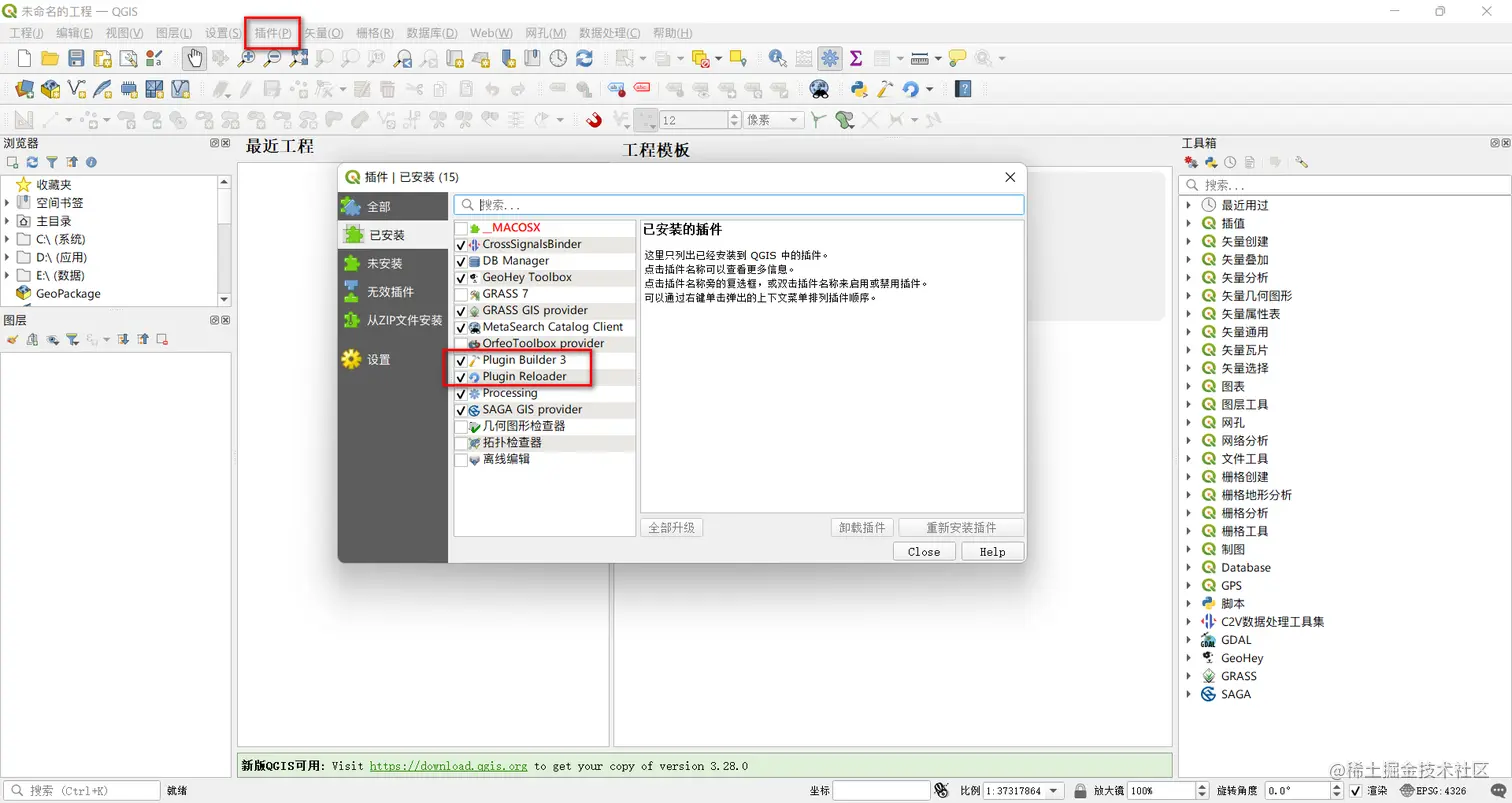
Task: Focus the locator search bar (Ctrl+K)
Action: click(x=83, y=791)
